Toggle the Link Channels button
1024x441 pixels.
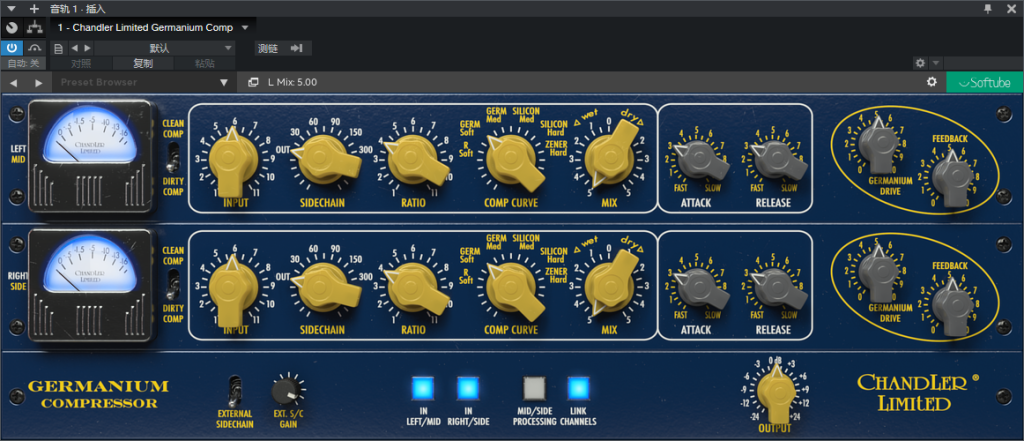click(579, 388)
